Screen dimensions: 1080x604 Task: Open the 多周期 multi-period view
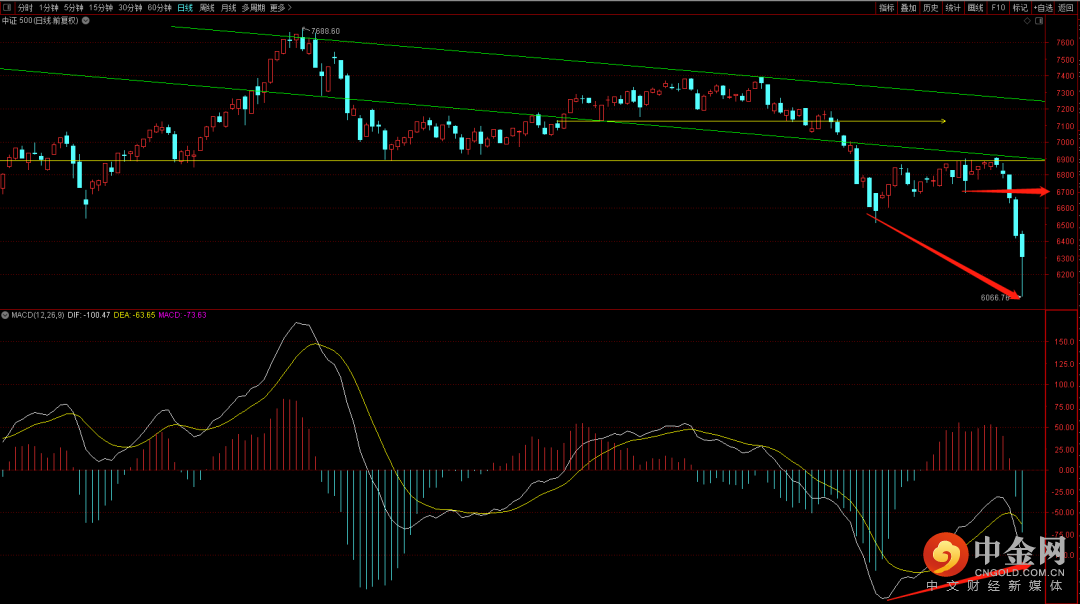coord(253,7)
